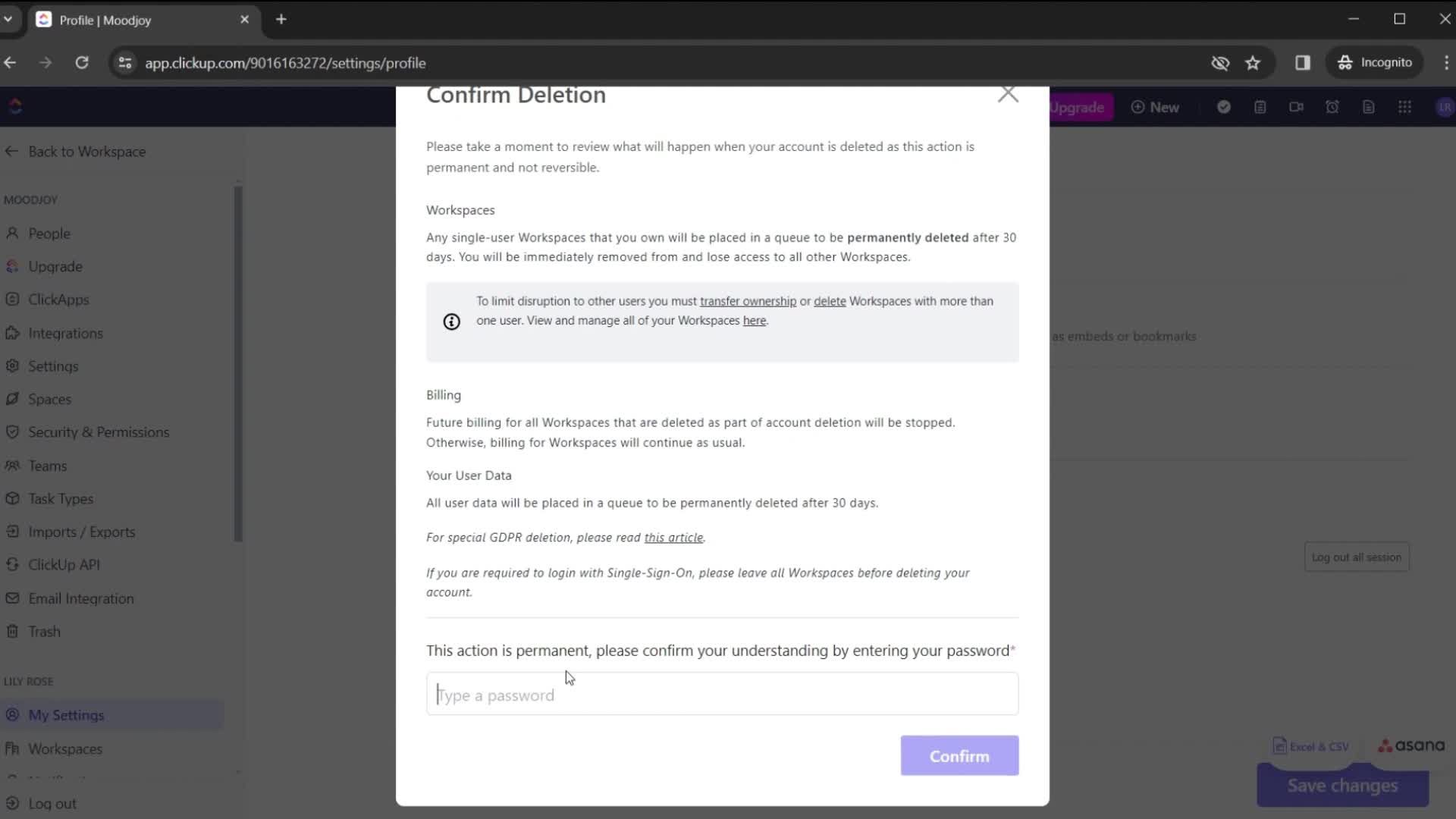Click transfer ownership link
Image resolution: width=1456 pixels, height=819 pixels.
pos(748,301)
